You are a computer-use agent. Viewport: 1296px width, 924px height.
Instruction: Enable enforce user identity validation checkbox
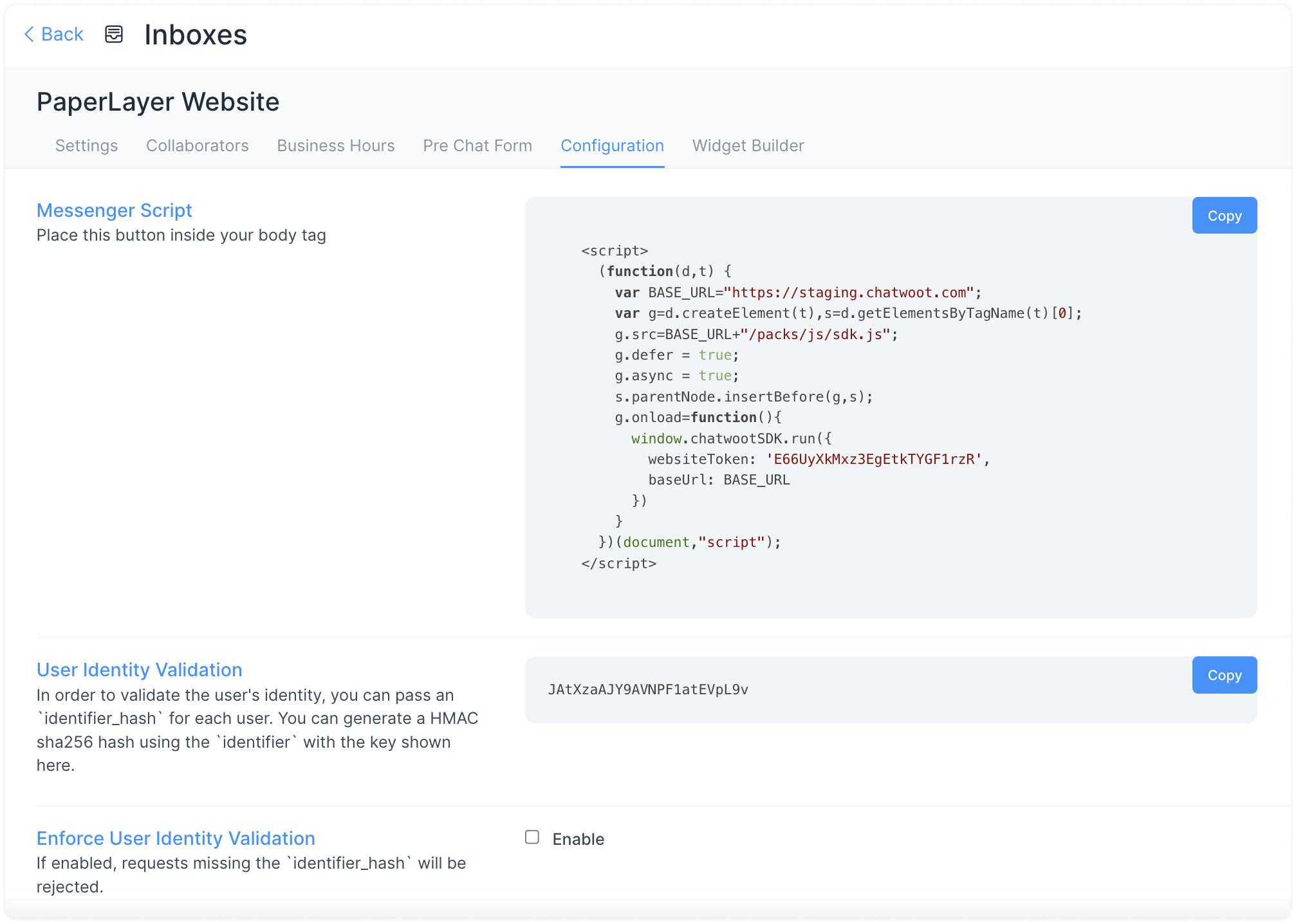click(x=532, y=837)
